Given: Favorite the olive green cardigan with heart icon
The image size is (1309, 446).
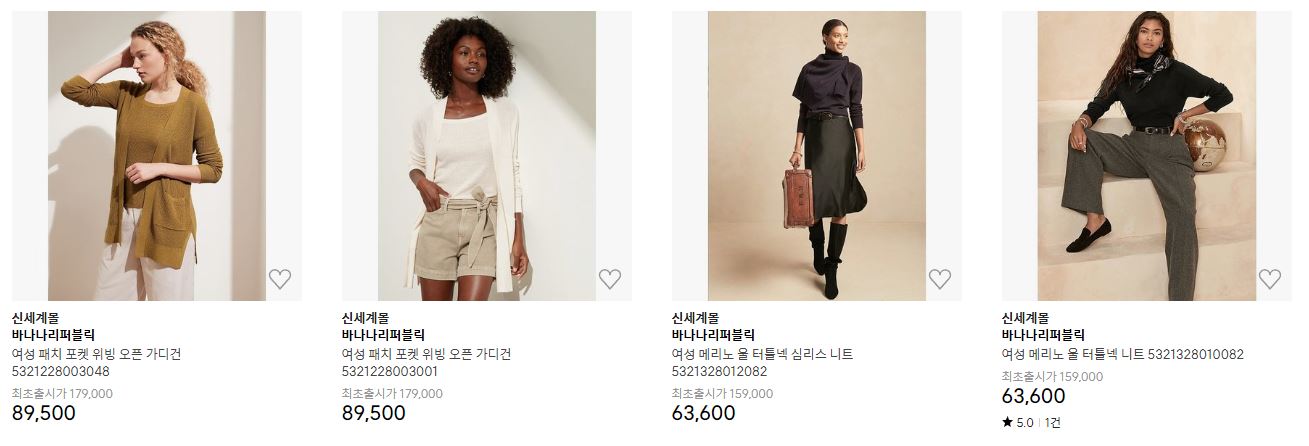Looking at the screenshot, I should (280, 280).
